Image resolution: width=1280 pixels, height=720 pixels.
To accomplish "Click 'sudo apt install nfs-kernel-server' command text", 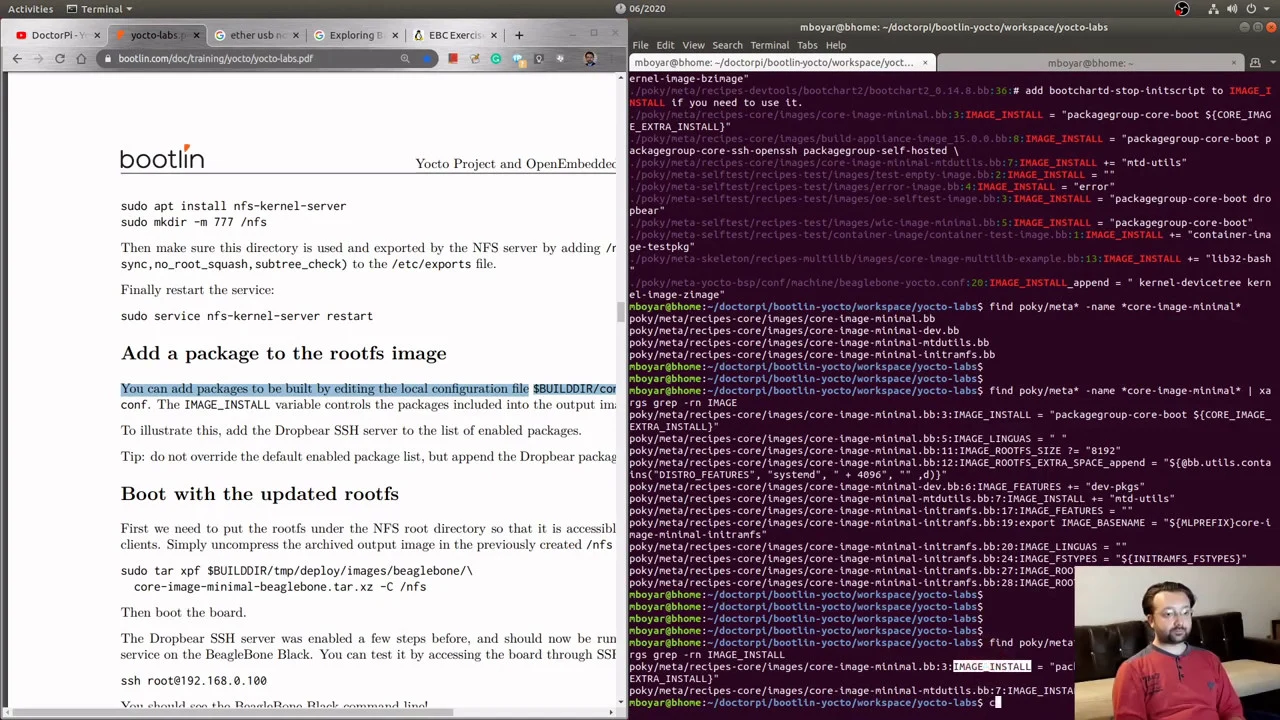I will point(233,206).
